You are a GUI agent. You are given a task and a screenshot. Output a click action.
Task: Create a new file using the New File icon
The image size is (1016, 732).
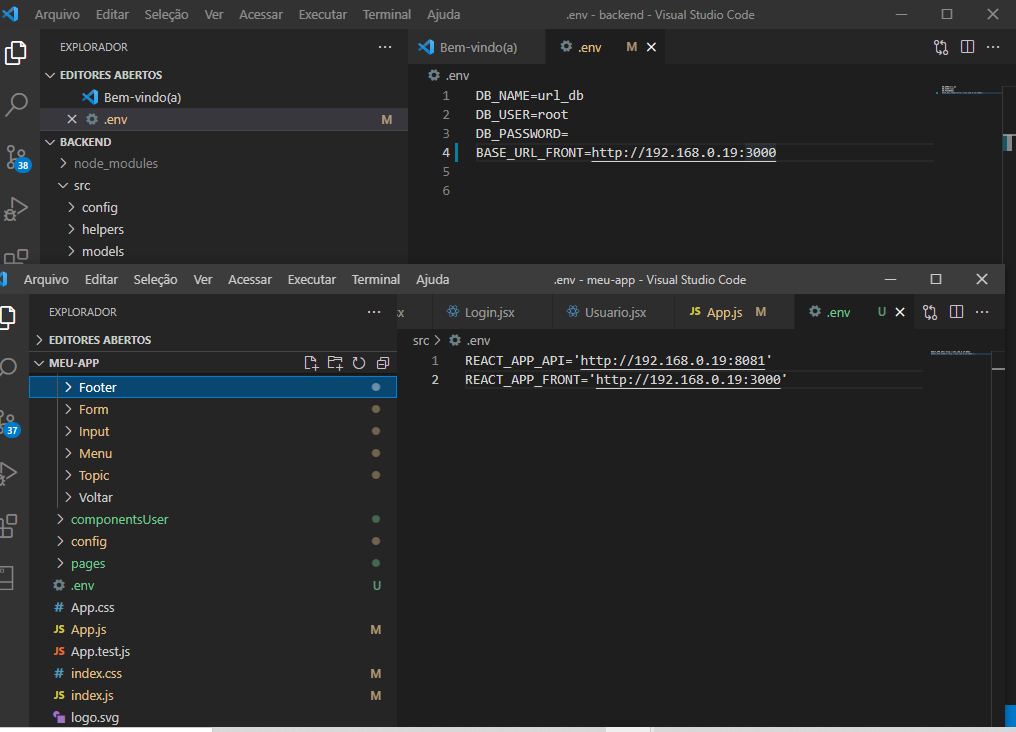[x=310, y=363]
